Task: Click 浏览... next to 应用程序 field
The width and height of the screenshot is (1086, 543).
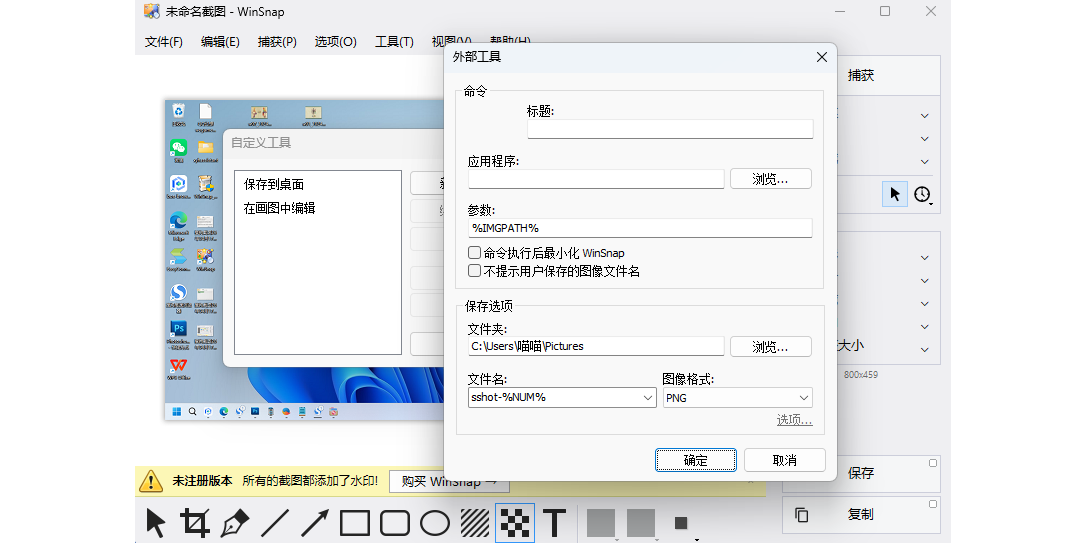Action: (770, 179)
